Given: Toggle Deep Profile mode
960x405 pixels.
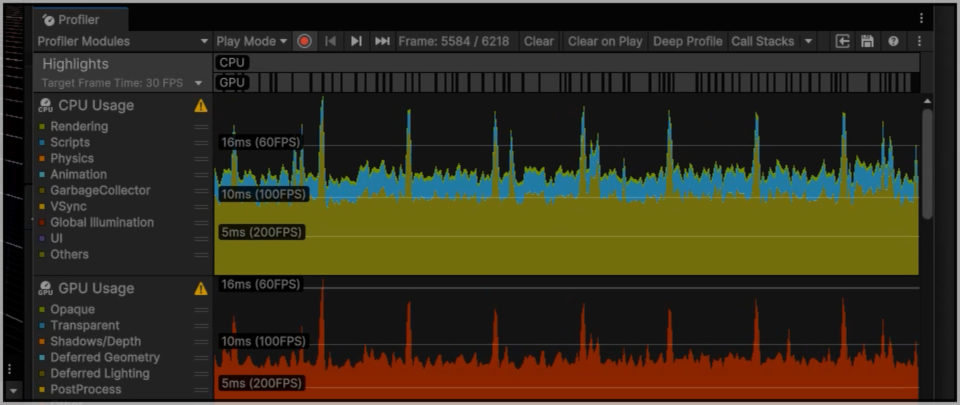Looking at the screenshot, I should pyautogui.click(x=687, y=41).
